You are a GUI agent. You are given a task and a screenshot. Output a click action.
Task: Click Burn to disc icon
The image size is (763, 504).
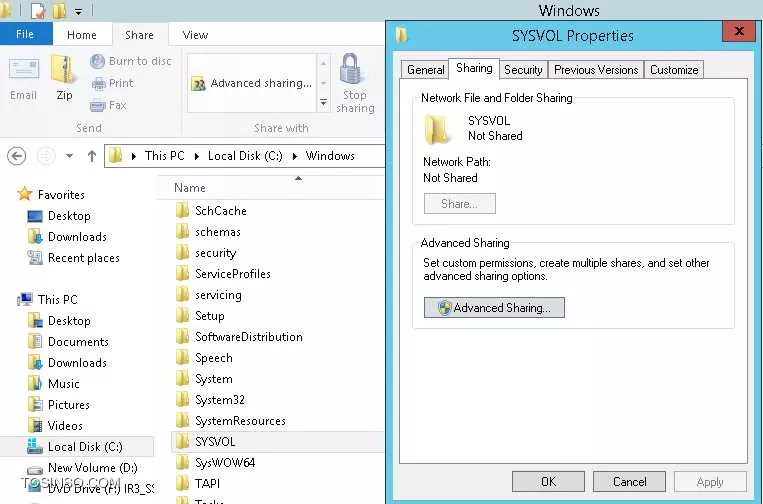point(97,61)
